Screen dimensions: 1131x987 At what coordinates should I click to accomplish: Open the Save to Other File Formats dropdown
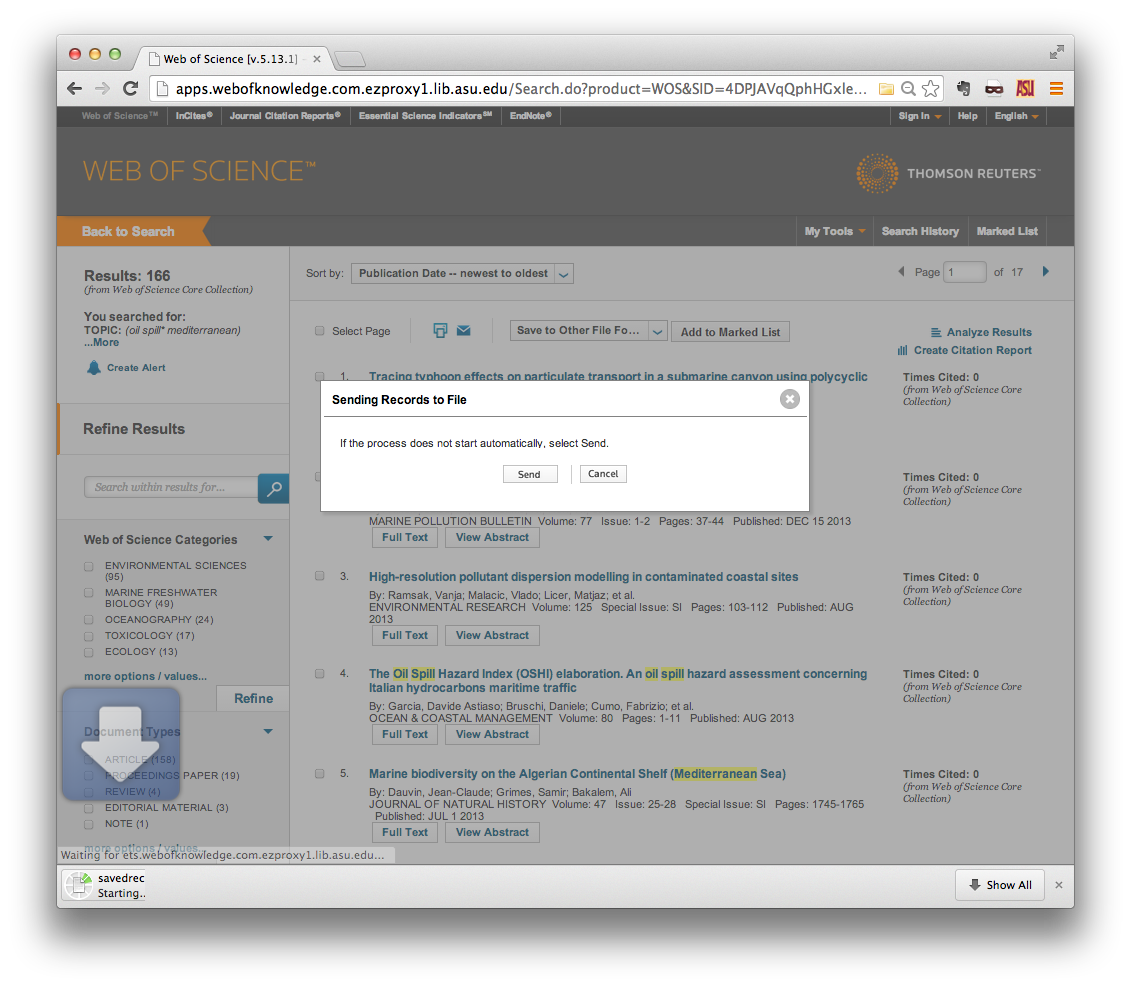tap(588, 331)
